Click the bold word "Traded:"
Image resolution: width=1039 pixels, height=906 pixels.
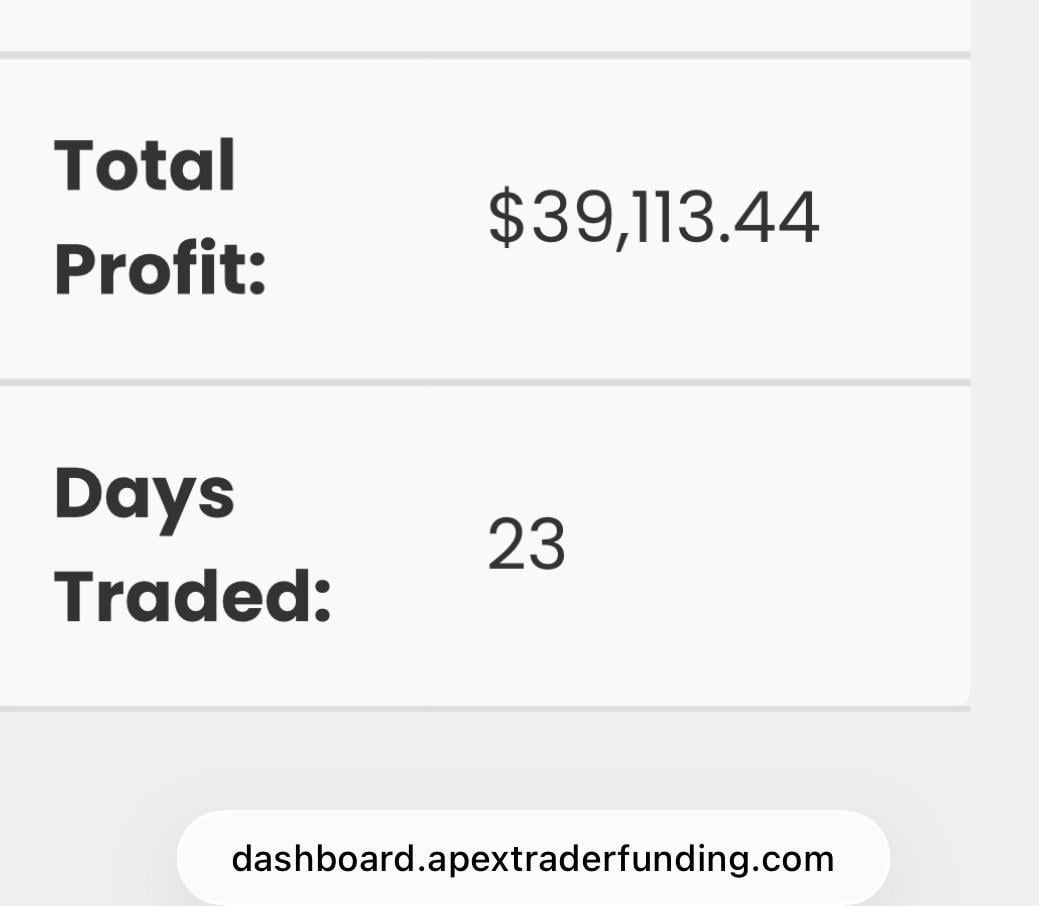click(x=192, y=596)
